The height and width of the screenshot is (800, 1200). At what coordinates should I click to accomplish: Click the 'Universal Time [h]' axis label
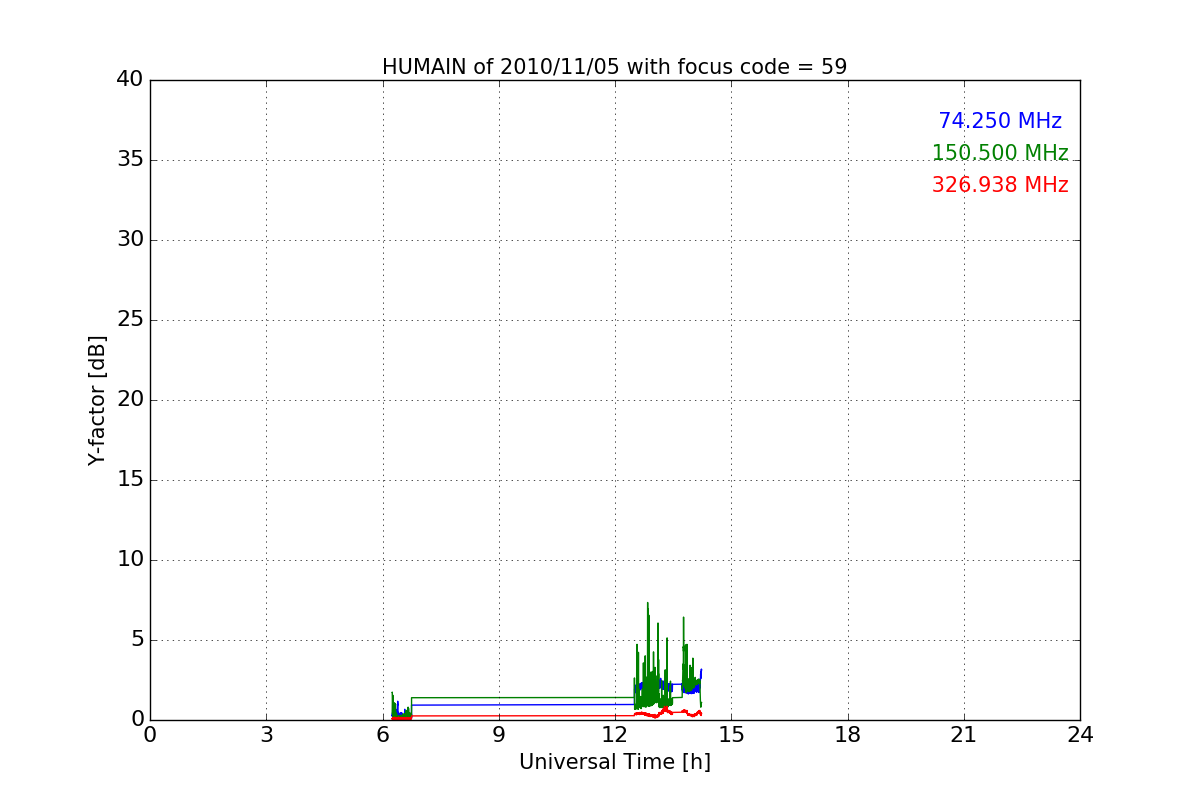615,762
